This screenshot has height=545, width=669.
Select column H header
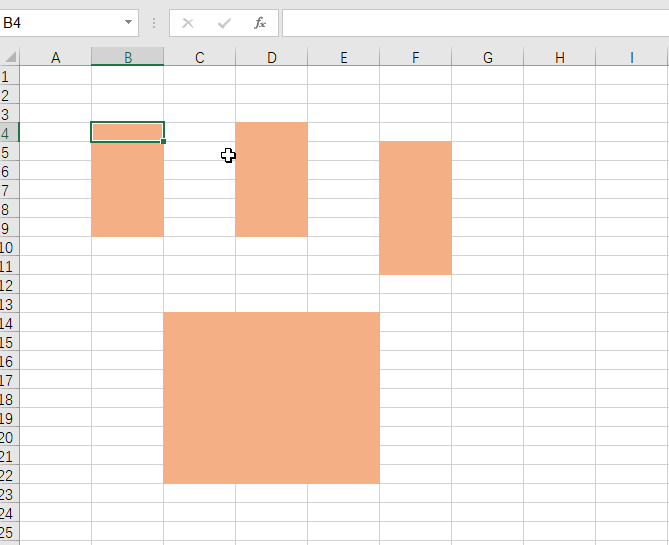coord(559,57)
